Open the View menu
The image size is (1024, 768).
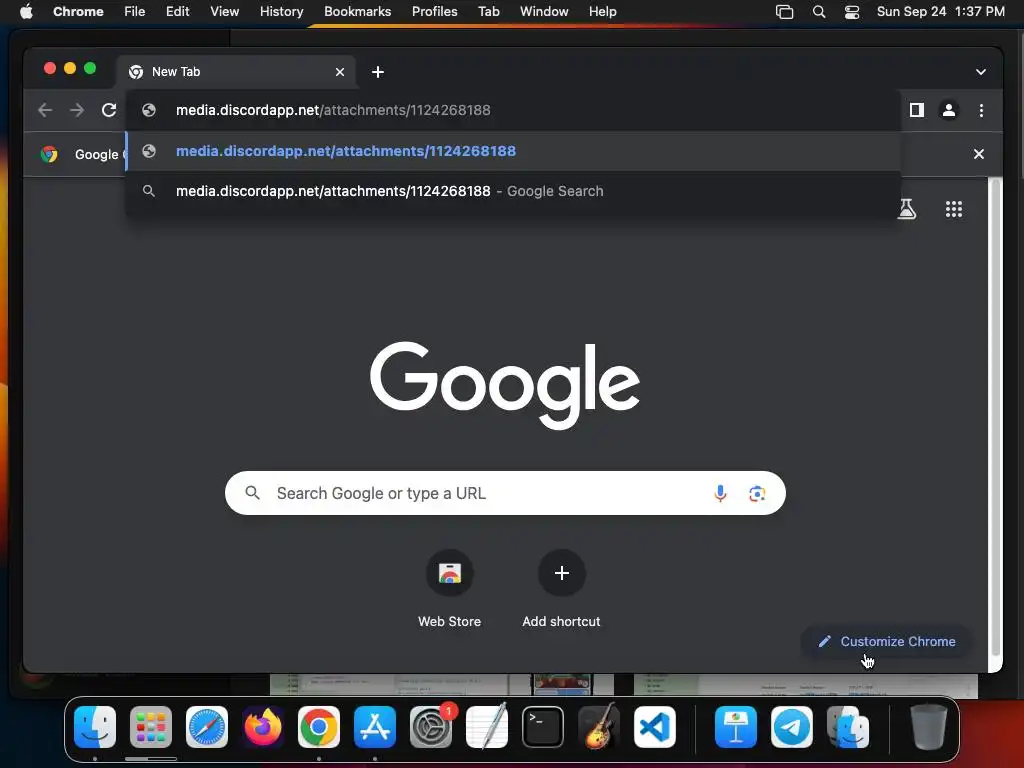click(x=224, y=12)
